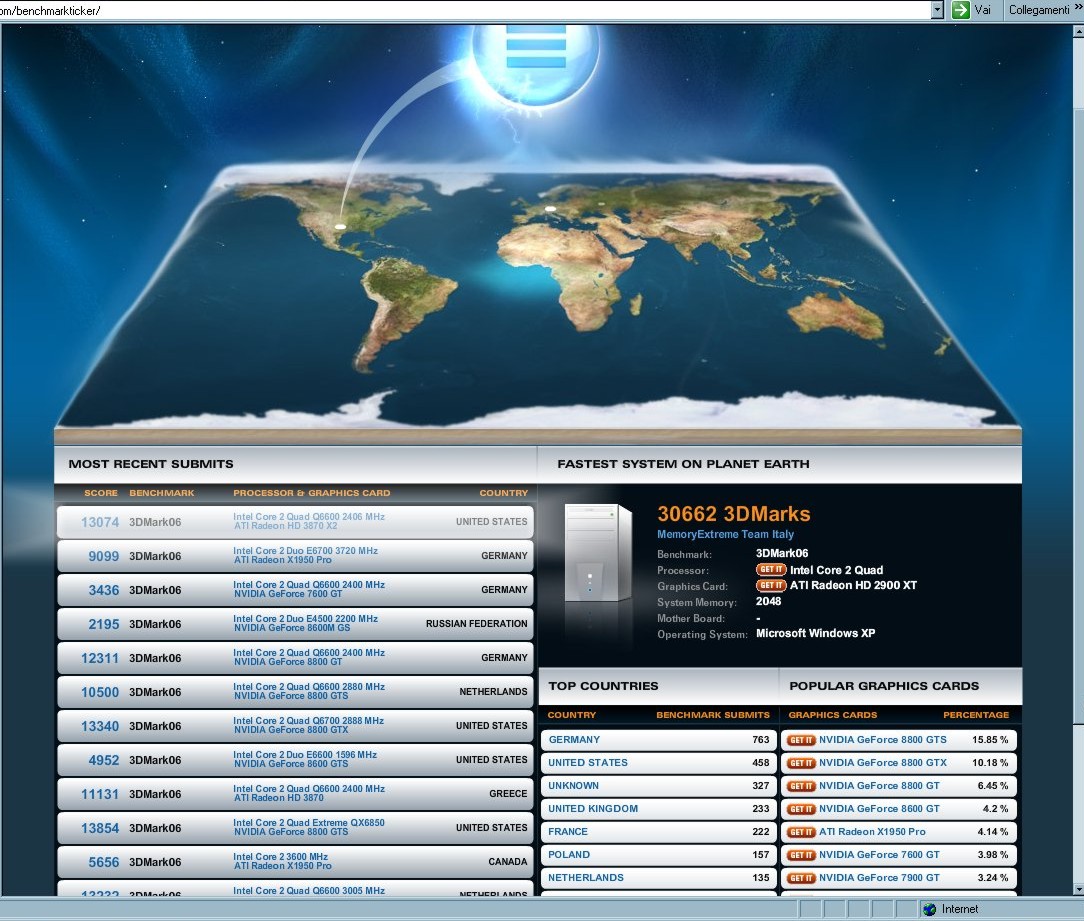Open NVIDIA GeForce 8600 GTS link in recent submits
1084x921 pixels.
291,764
